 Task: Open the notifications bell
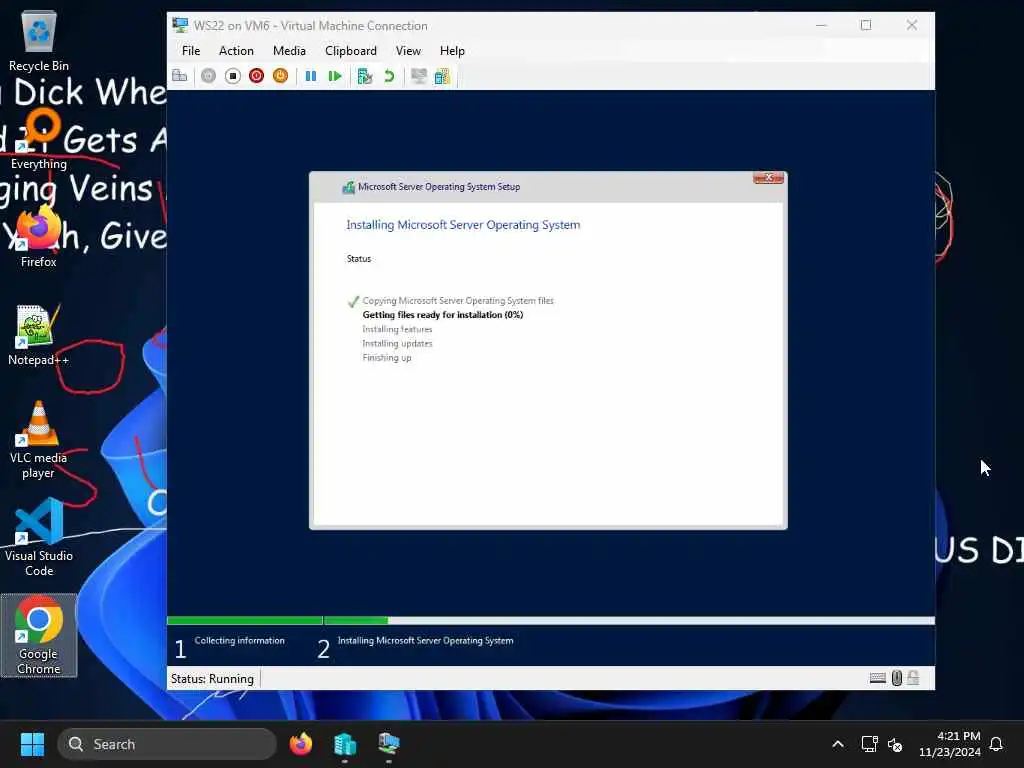(x=996, y=744)
